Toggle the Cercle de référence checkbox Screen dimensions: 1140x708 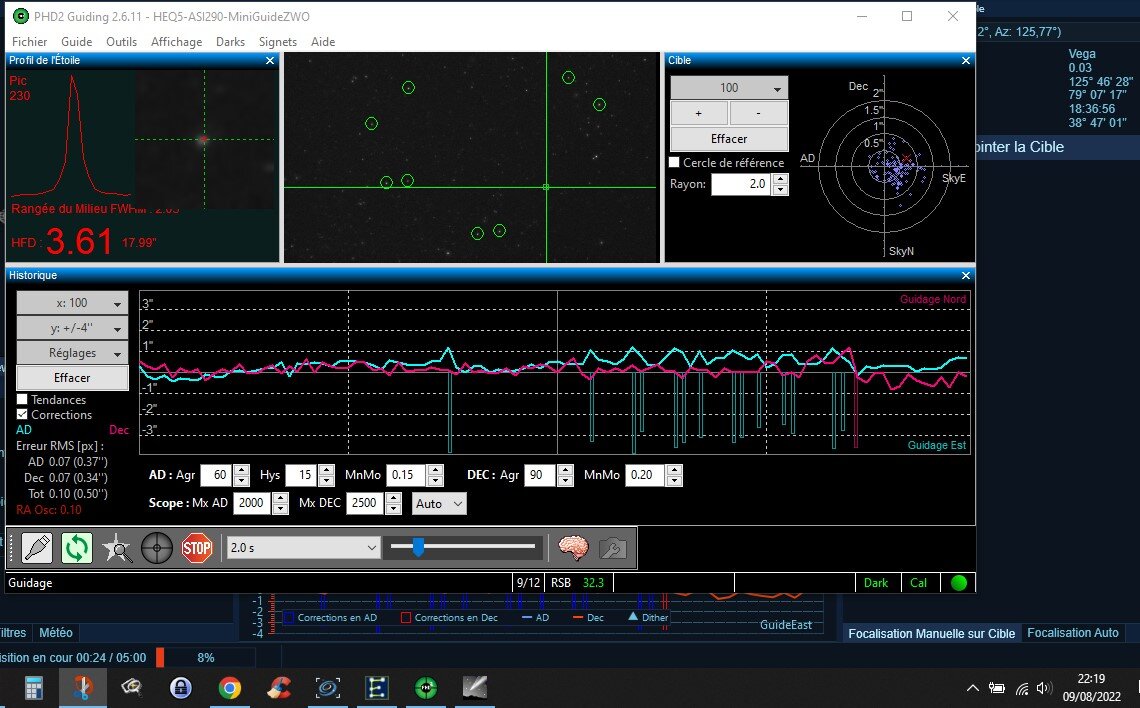pos(674,163)
